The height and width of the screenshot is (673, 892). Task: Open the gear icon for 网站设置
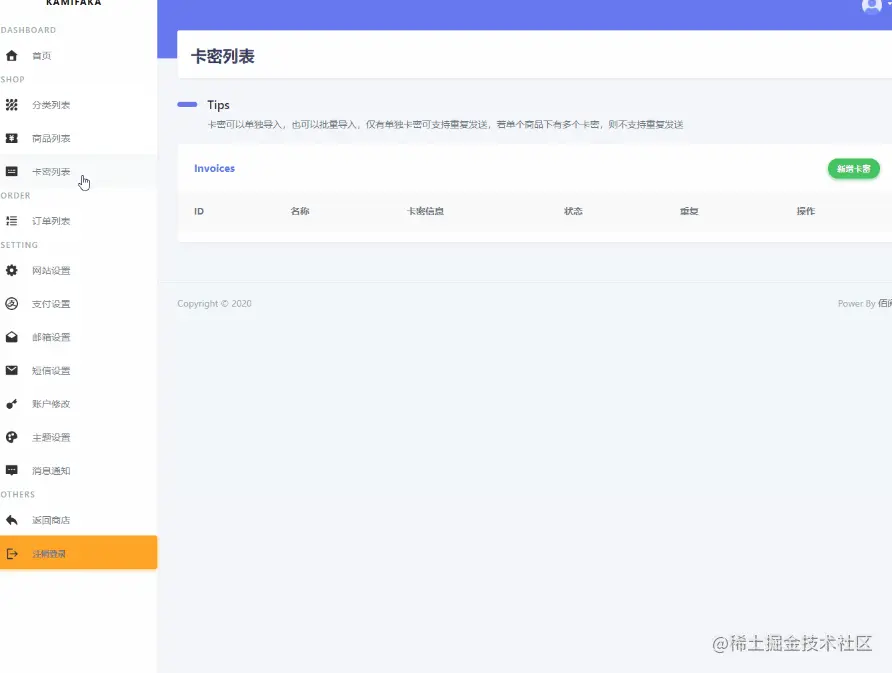pos(11,270)
